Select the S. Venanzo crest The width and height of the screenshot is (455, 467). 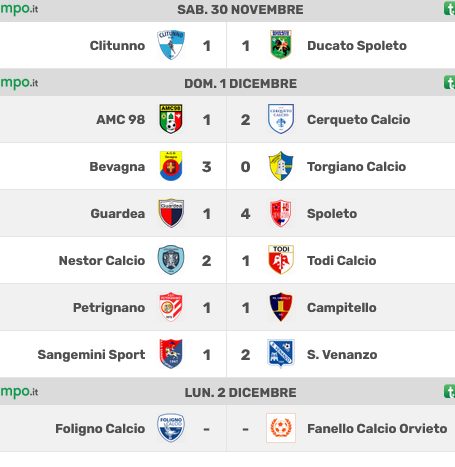click(x=281, y=354)
